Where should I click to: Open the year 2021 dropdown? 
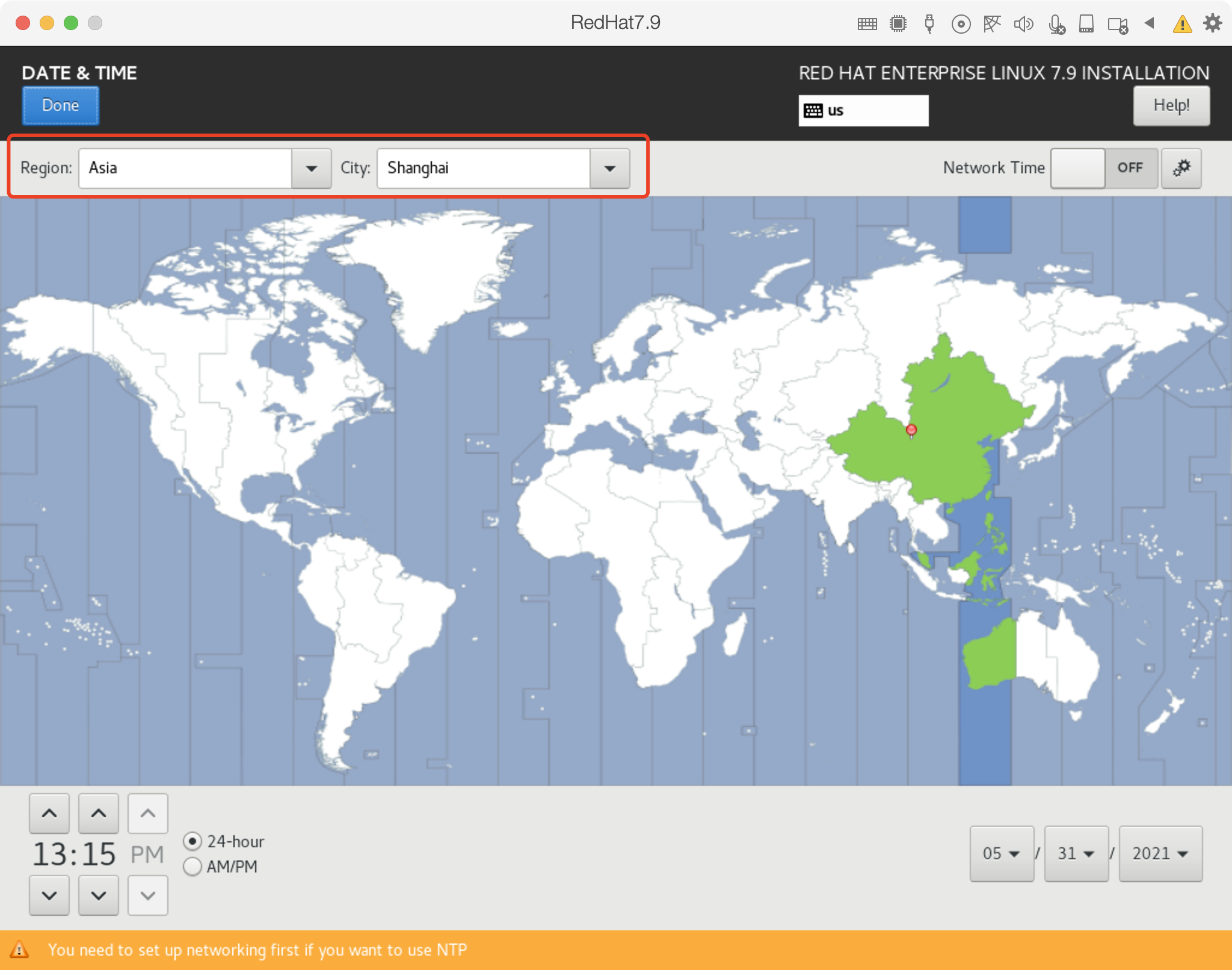[x=1160, y=853]
